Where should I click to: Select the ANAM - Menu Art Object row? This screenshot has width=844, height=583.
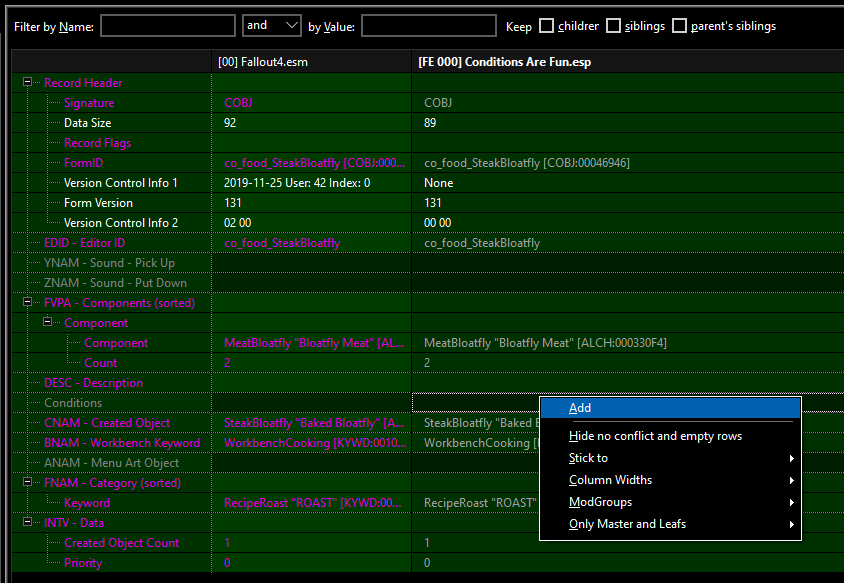111,462
